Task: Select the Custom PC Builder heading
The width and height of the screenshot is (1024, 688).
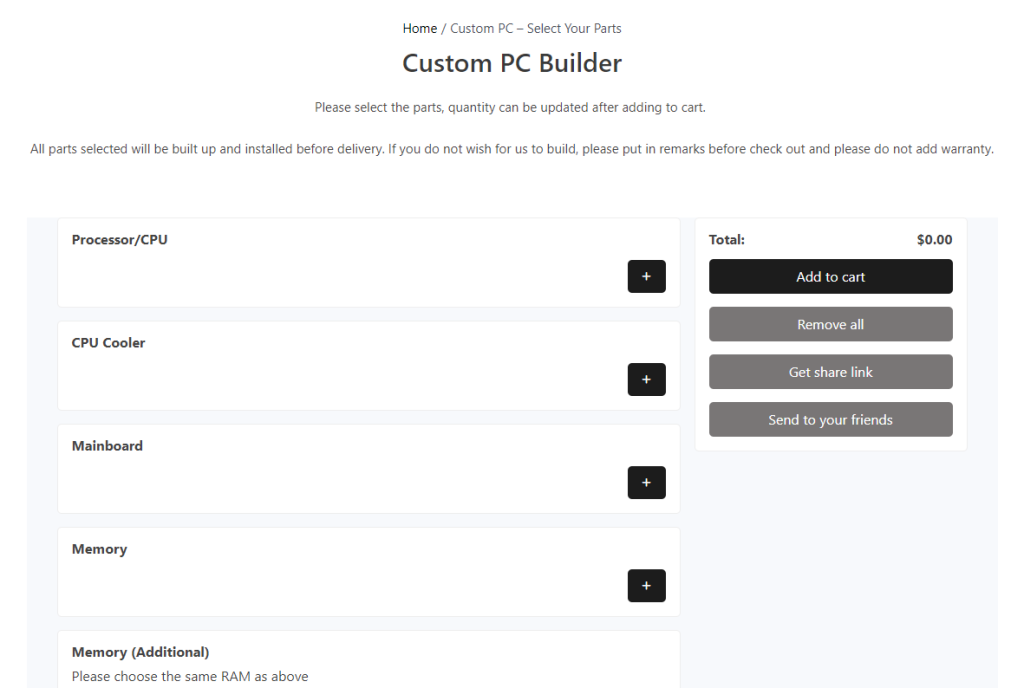Action: click(x=512, y=63)
